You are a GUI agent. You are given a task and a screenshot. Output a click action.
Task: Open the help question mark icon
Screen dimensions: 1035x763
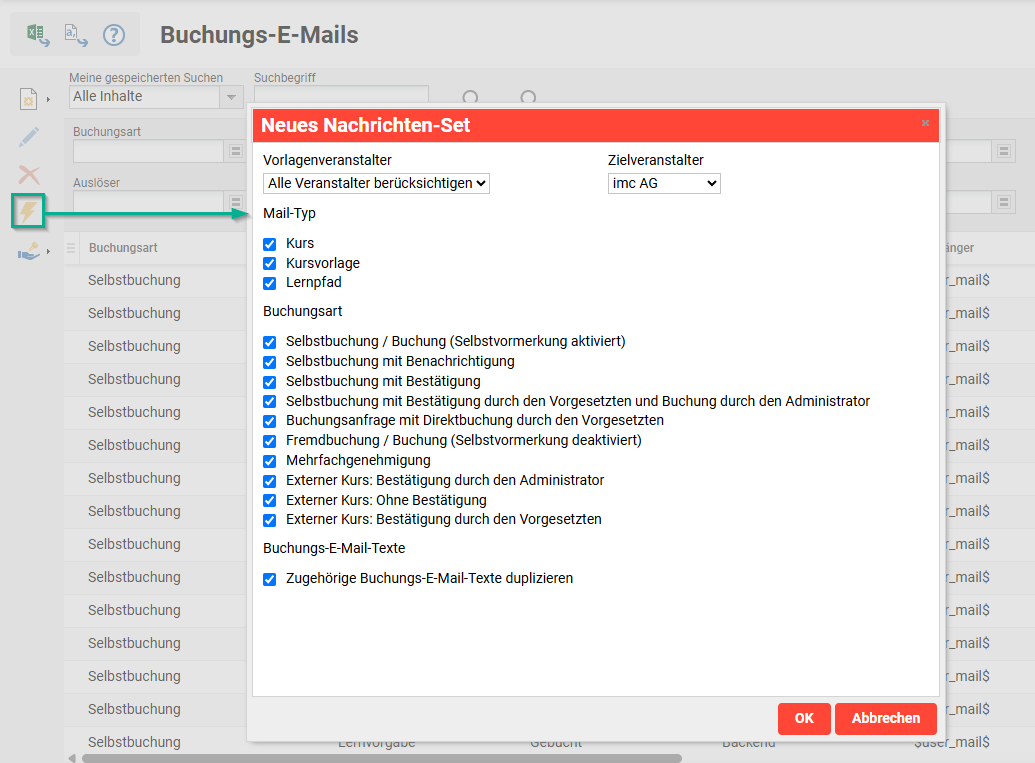114,35
